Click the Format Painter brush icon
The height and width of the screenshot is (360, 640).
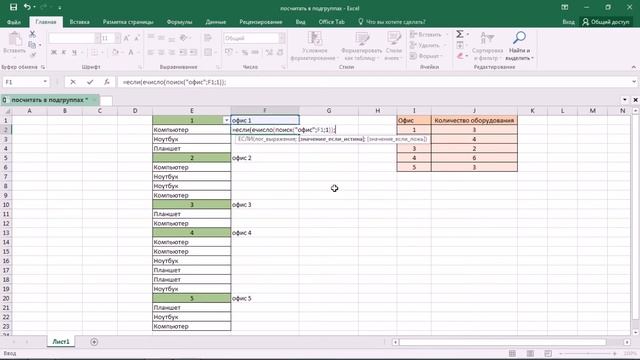[x=32, y=55]
